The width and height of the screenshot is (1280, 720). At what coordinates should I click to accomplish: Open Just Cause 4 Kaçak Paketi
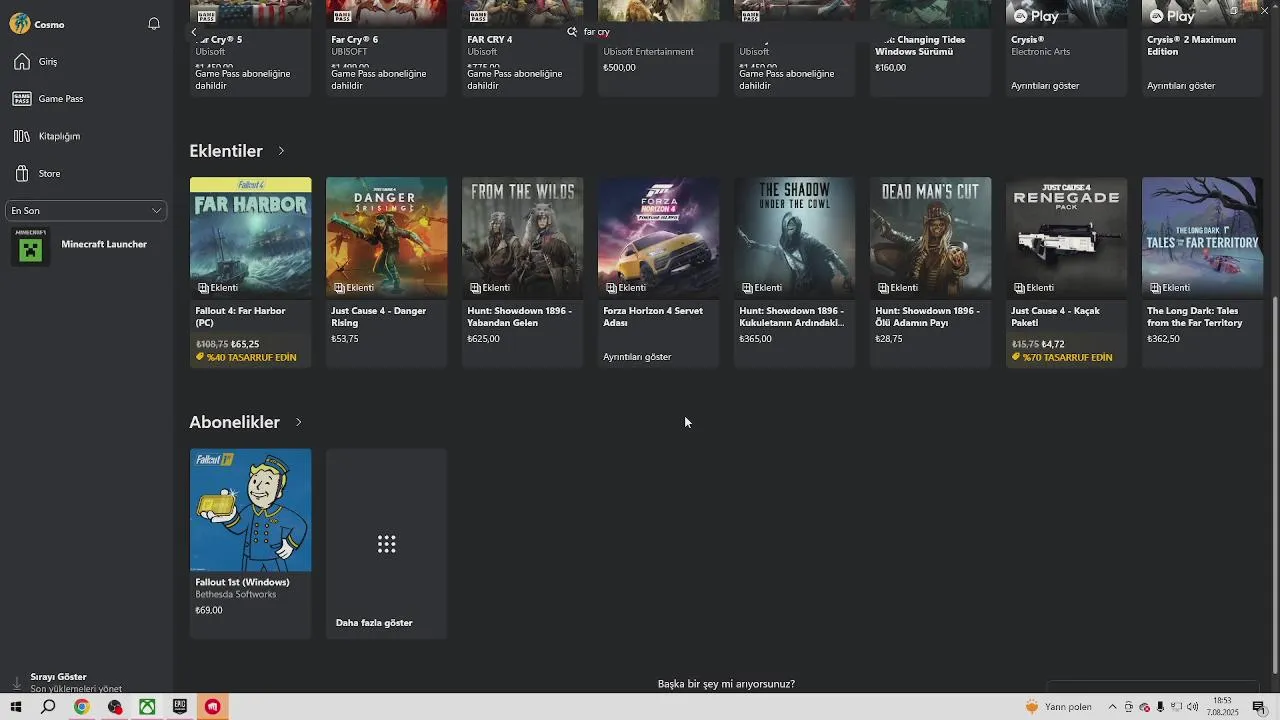1067,272
